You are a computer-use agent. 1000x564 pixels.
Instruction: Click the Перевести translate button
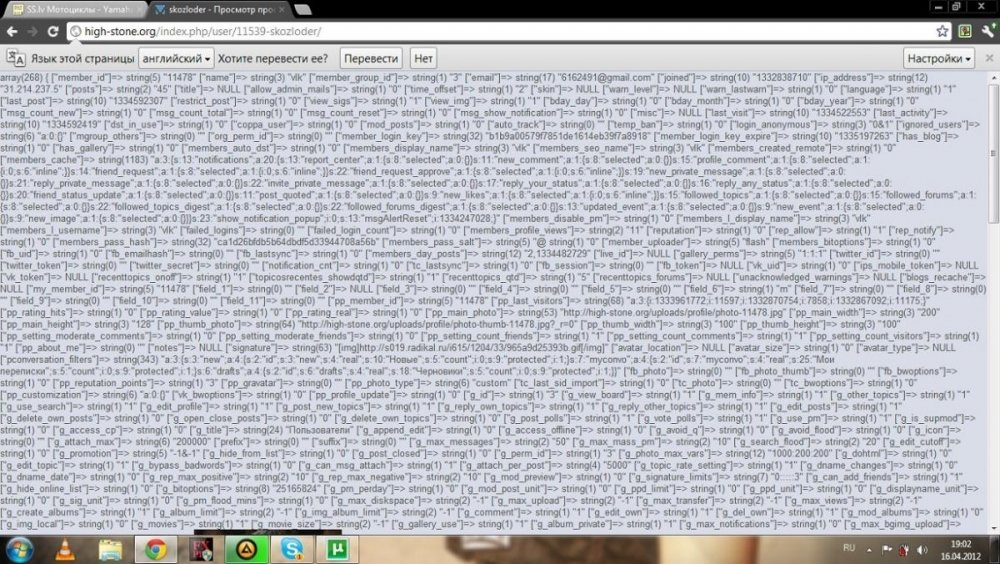371,59
